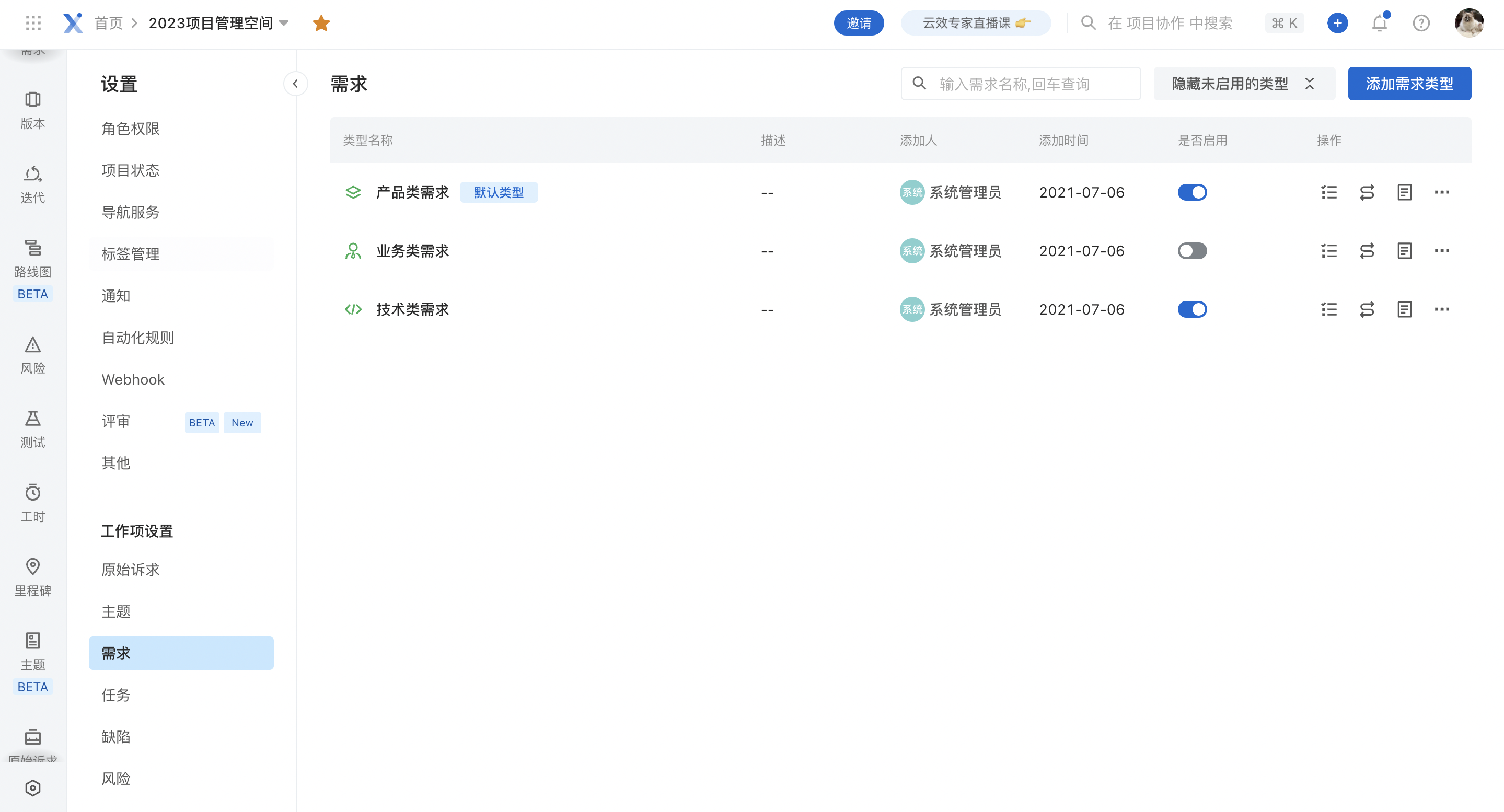Screen dimensions: 1504x812
Task: Open the 云效专家直播课 banner
Action: (x=976, y=23)
